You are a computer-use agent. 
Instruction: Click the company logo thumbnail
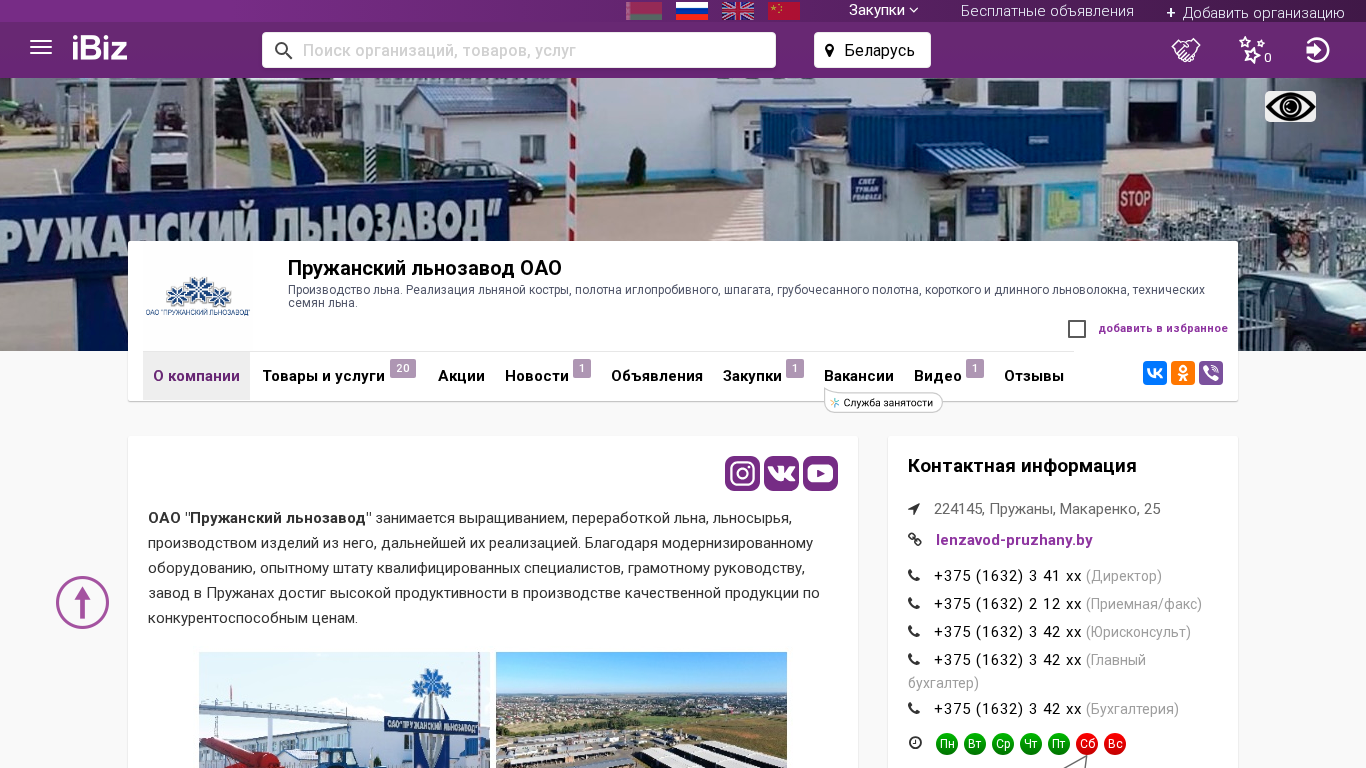(197, 296)
